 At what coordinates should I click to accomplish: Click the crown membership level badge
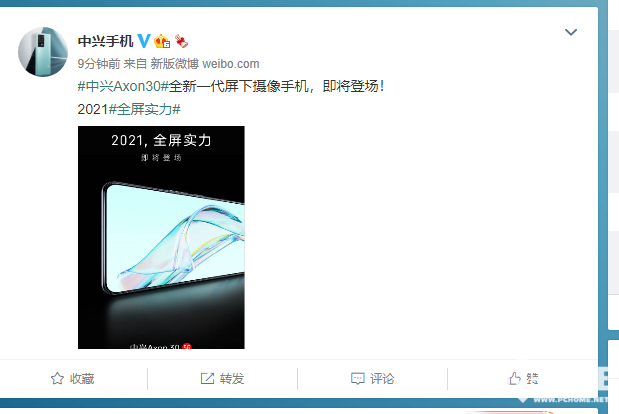(x=162, y=41)
